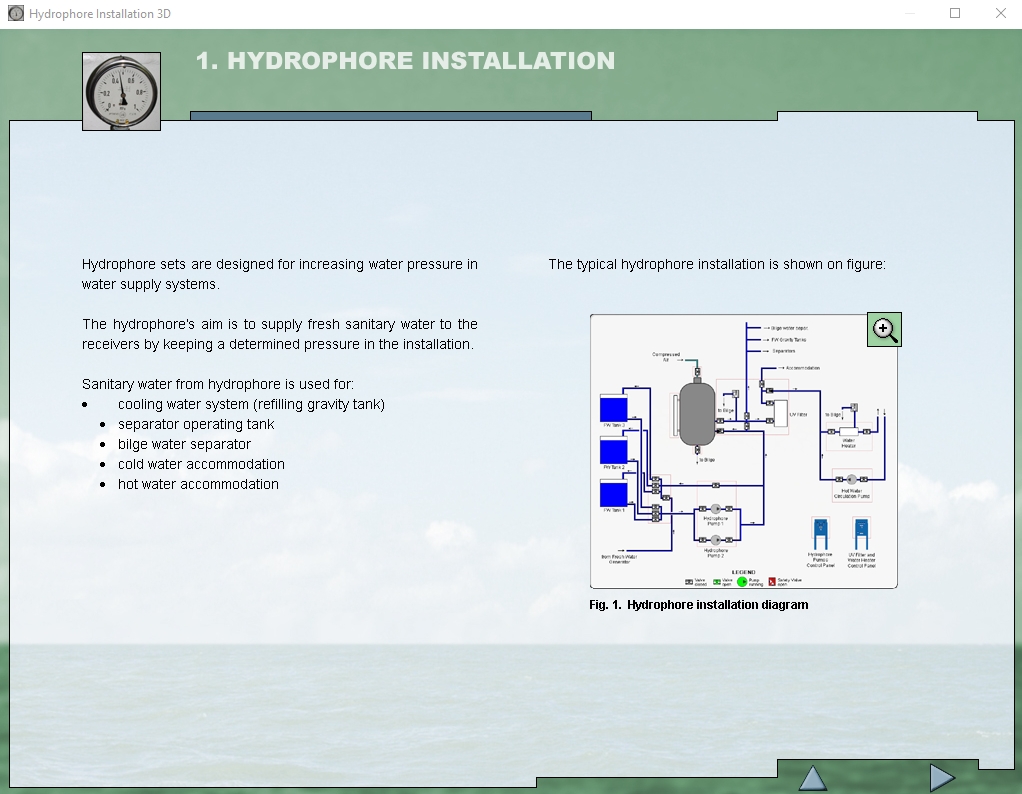Click the heading '1. HYDROPHORE INSTALLATION'
Image resolution: width=1022 pixels, height=794 pixels.
[x=405, y=61]
